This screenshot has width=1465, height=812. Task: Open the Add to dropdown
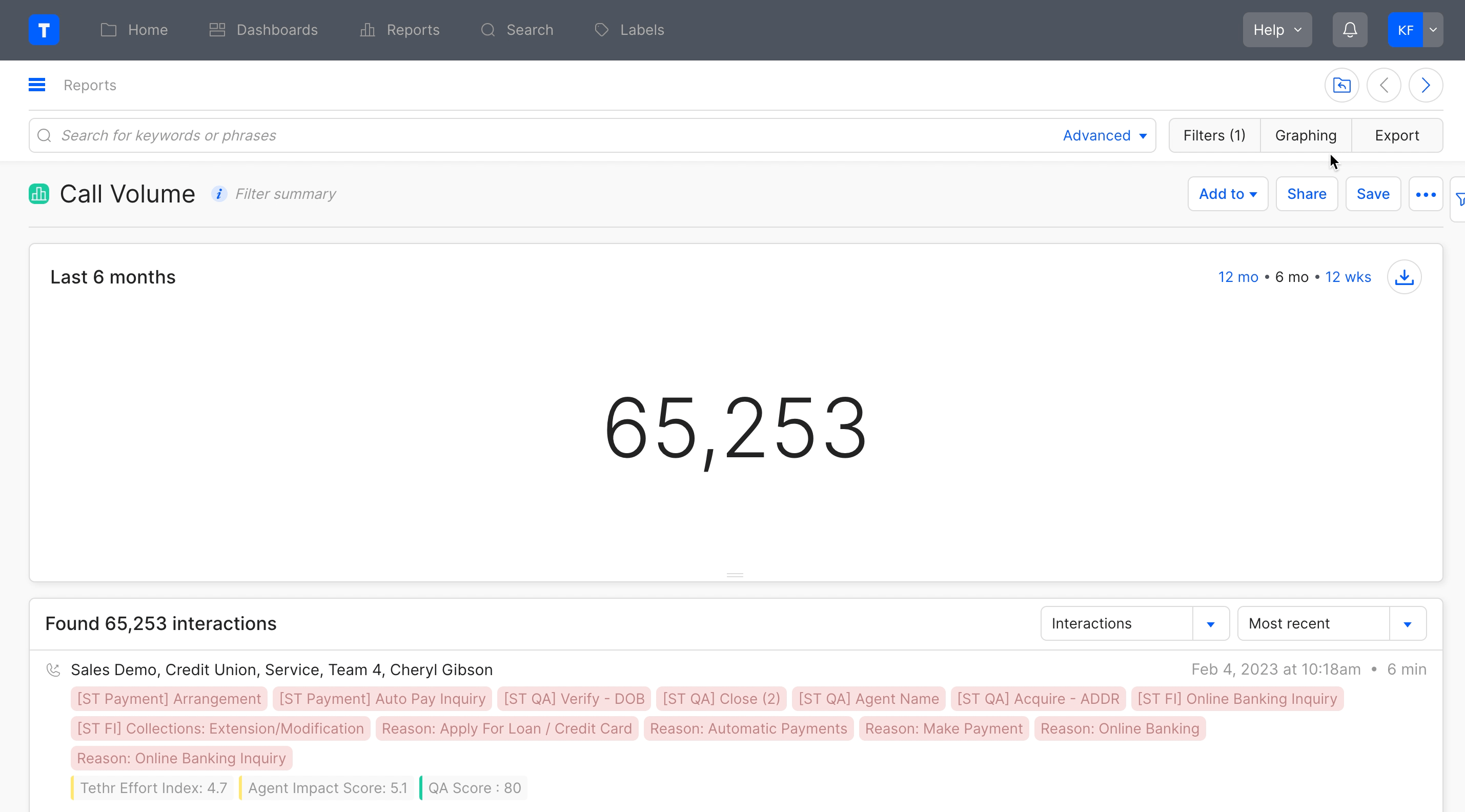[1227, 194]
